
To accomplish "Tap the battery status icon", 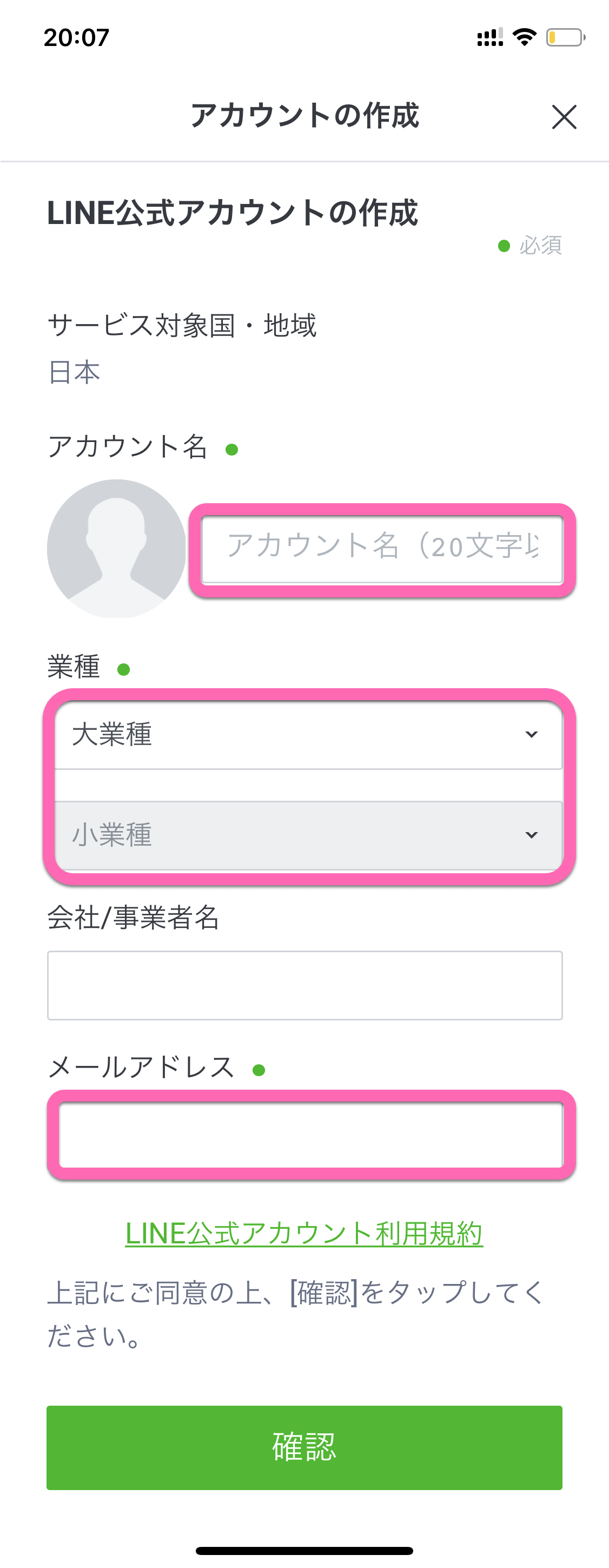I will point(565,38).
